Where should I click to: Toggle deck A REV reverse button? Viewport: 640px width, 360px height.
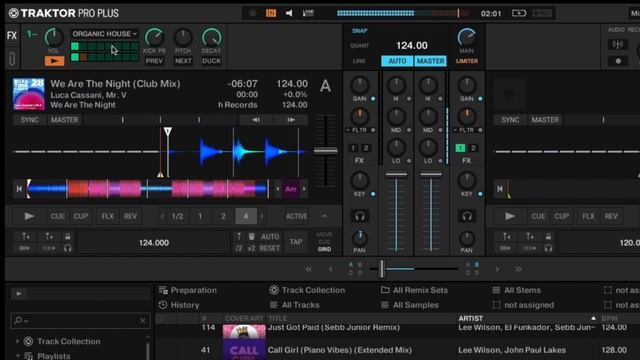coord(130,216)
